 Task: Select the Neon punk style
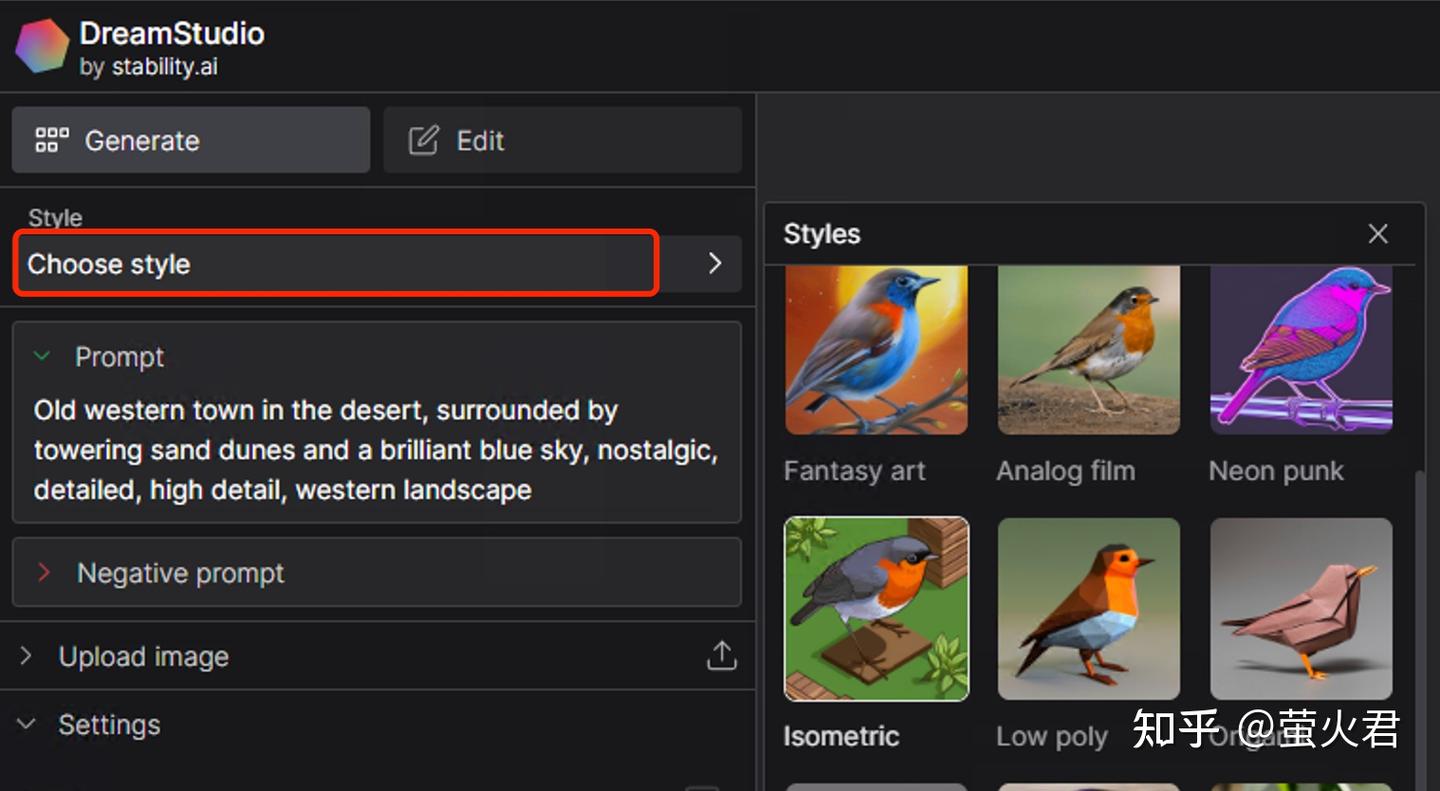pos(1300,350)
